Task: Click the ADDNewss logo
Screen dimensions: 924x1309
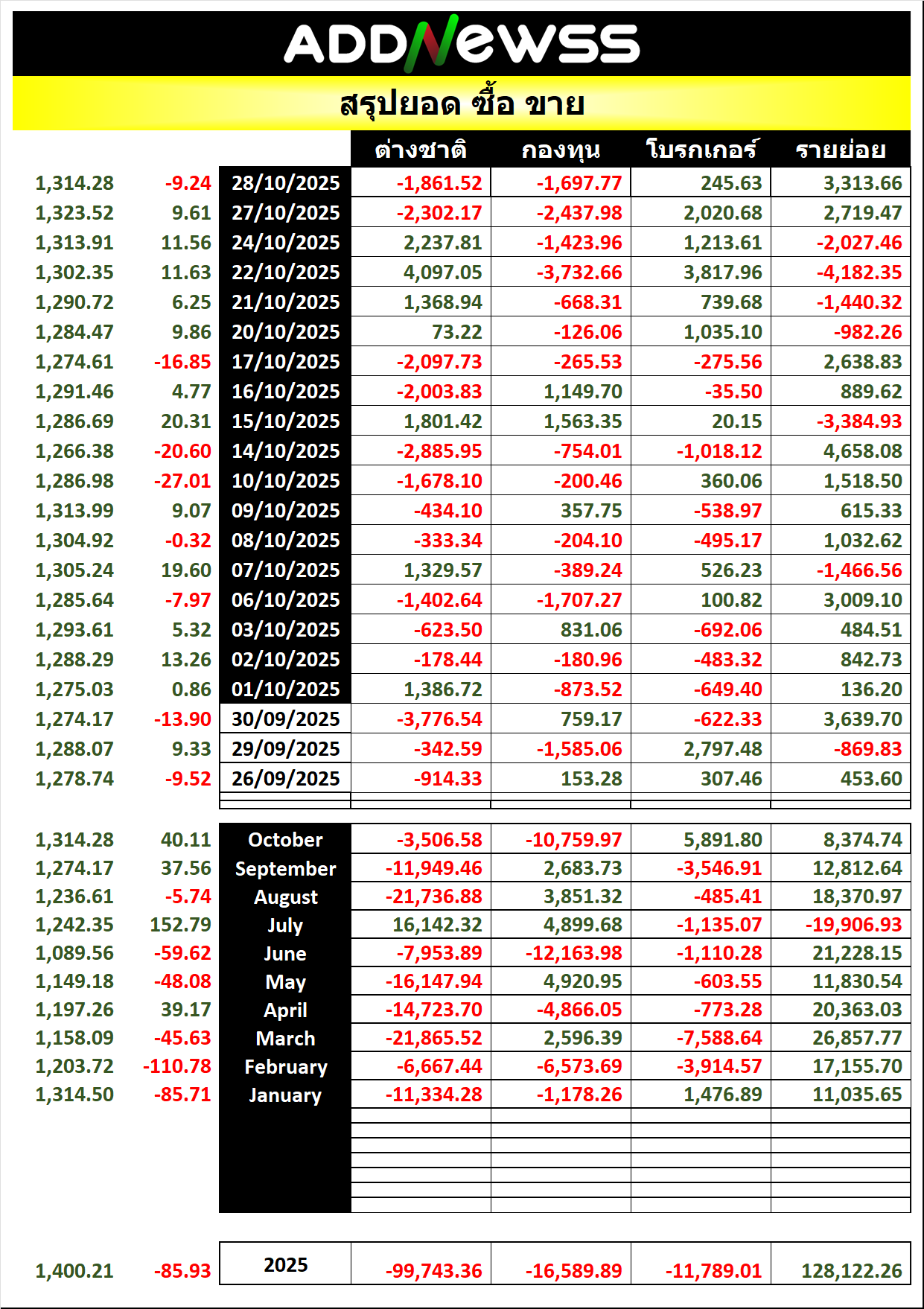Action: tap(462, 43)
